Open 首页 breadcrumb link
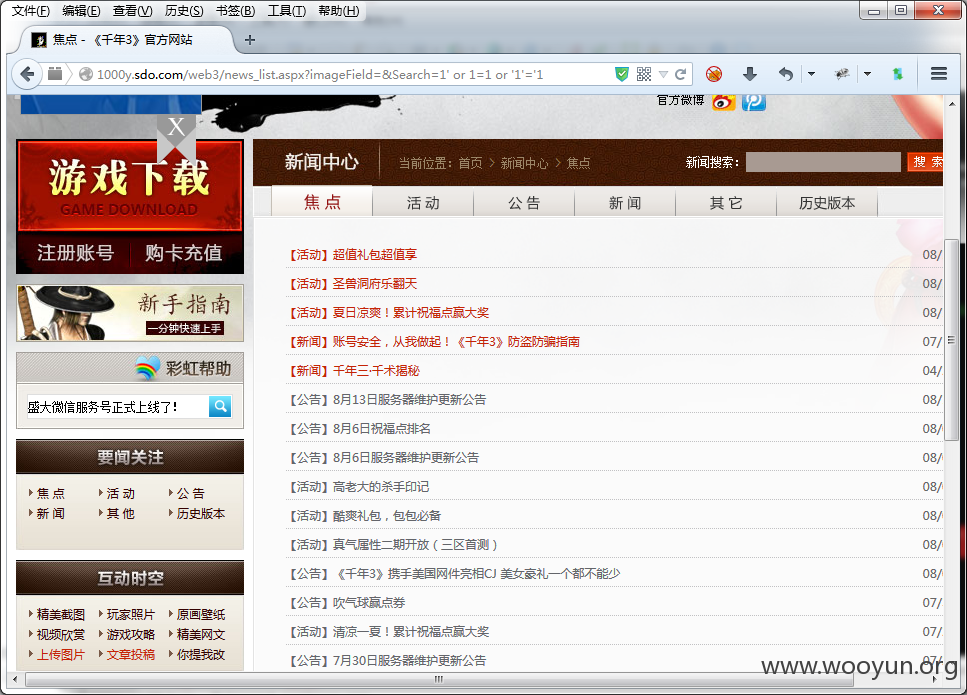 (471, 163)
